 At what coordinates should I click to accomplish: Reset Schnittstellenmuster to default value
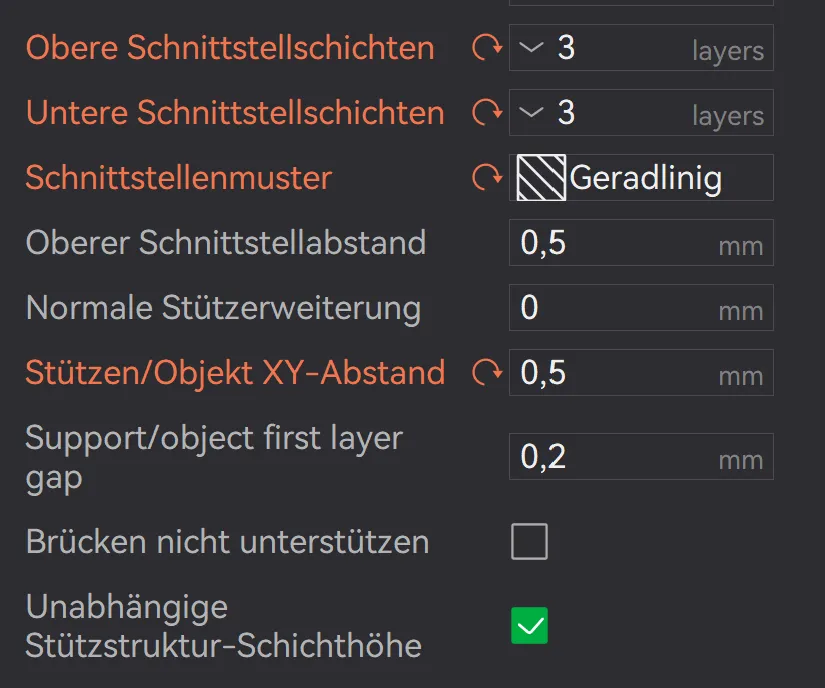pos(487,177)
